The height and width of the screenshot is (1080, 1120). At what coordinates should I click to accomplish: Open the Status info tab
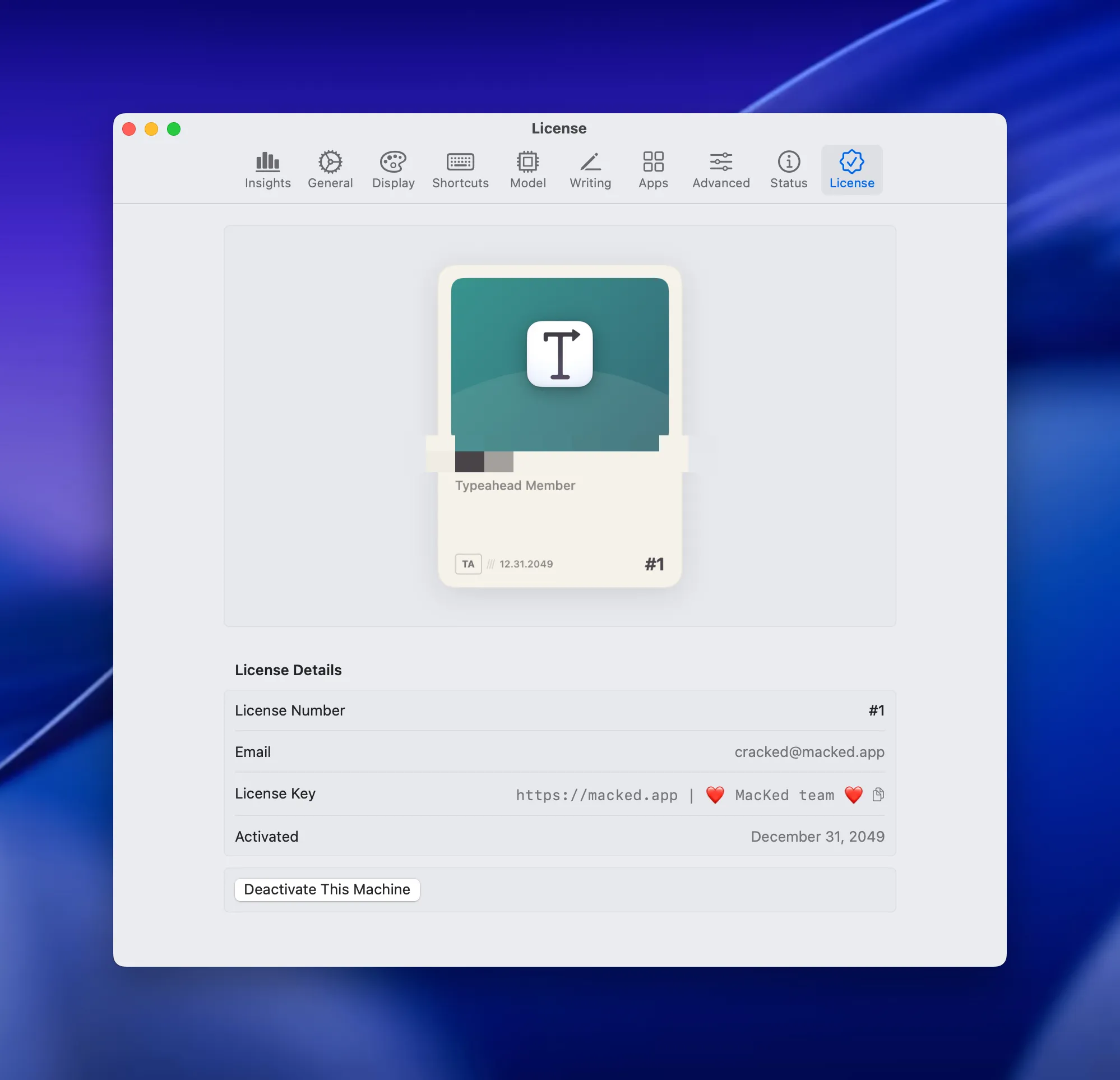pos(789,170)
